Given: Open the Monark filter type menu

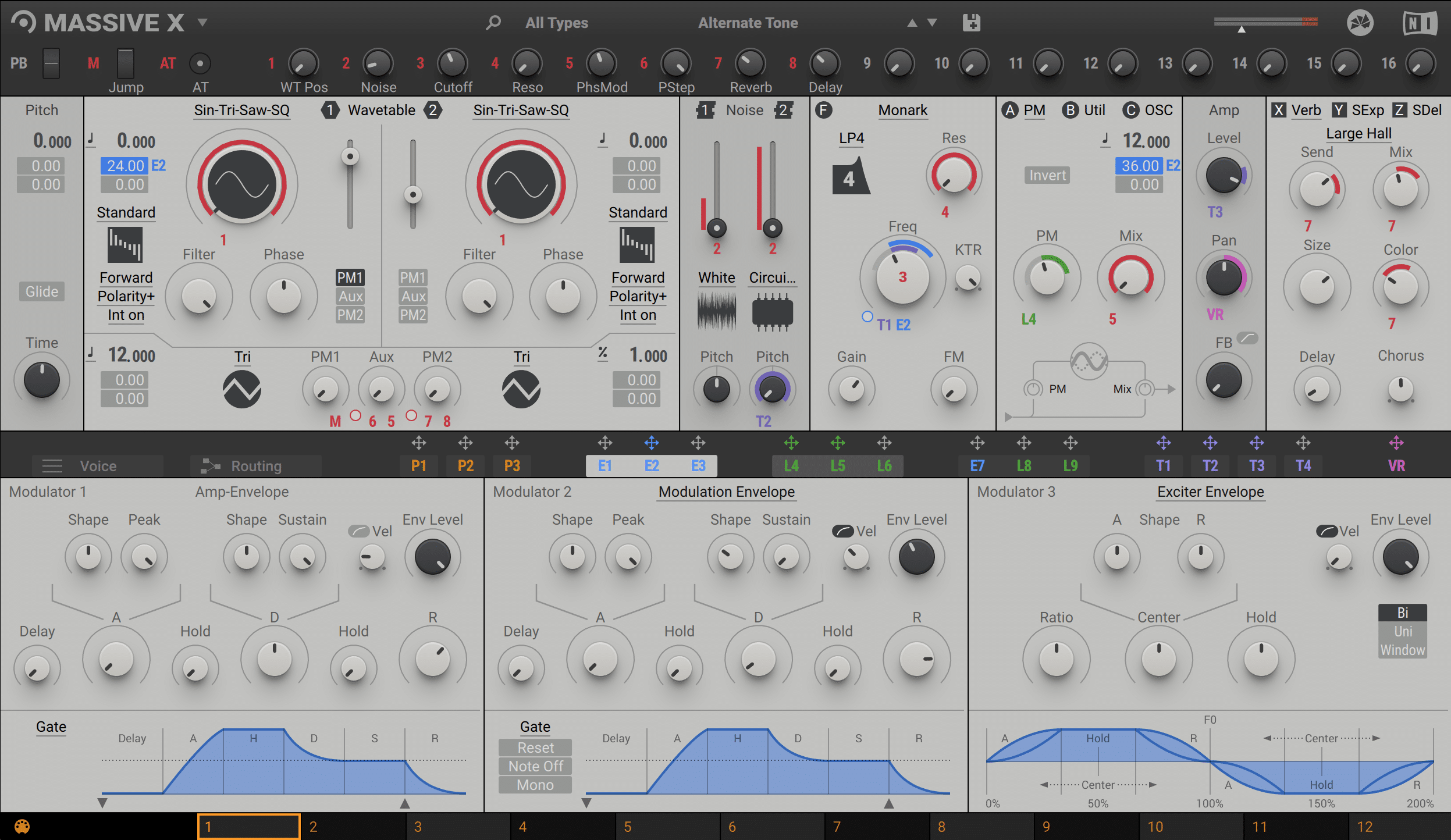Looking at the screenshot, I should (903, 110).
